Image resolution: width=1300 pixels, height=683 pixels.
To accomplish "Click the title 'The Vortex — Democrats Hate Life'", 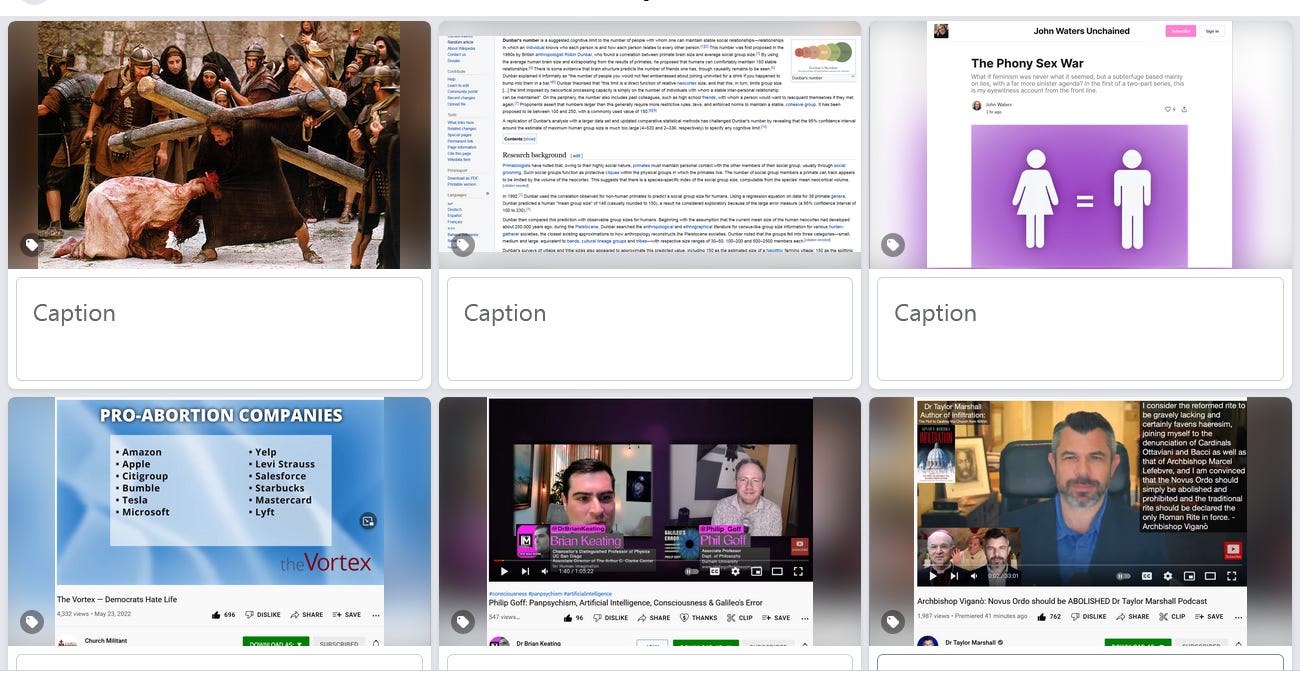I will [x=117, y=599].
